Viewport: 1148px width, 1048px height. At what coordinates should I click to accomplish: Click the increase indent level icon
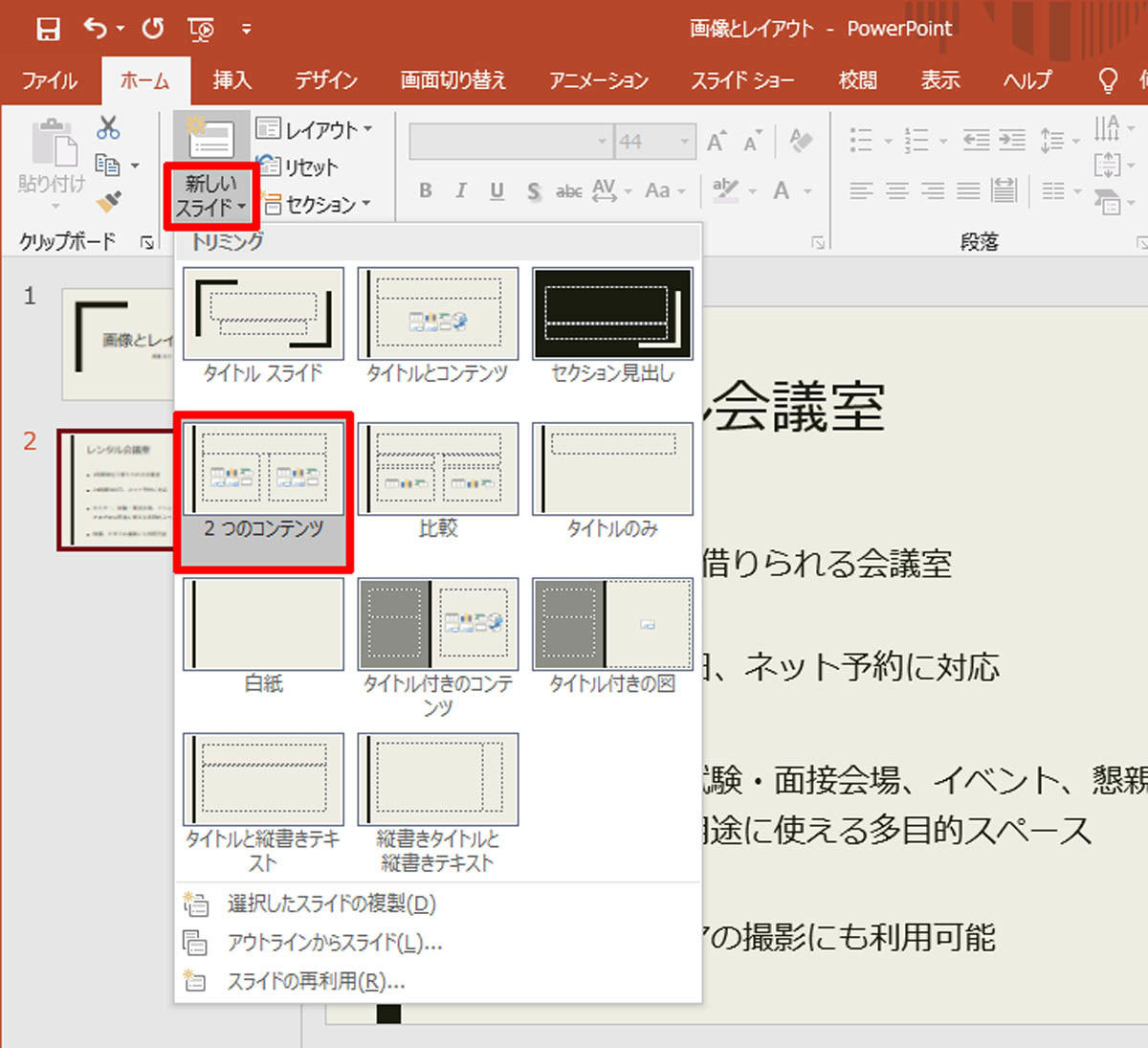click(x=1012, y=141)
